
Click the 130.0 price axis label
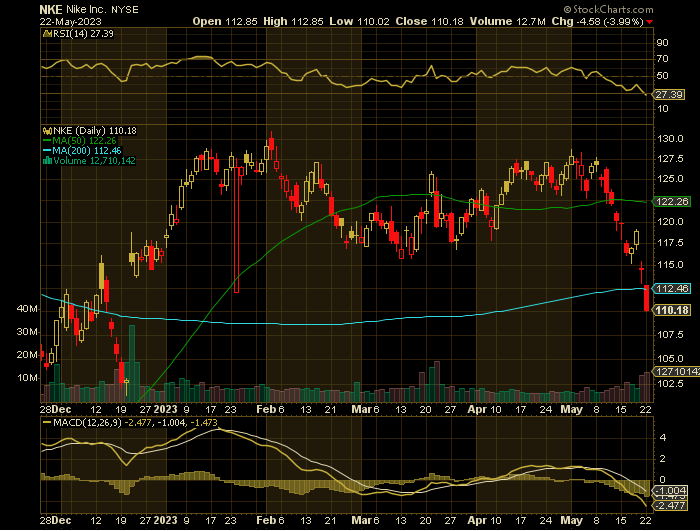(670, 139)
